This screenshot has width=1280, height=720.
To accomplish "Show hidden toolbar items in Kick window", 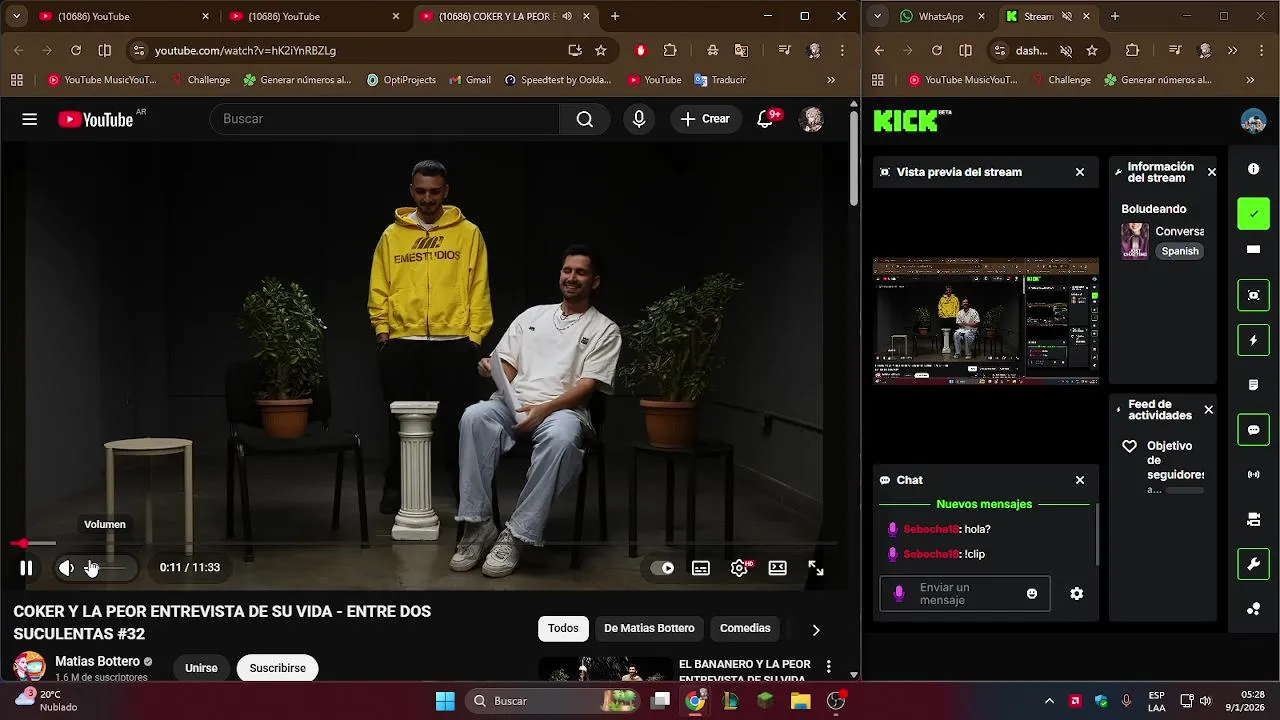I will [1232, 50].
